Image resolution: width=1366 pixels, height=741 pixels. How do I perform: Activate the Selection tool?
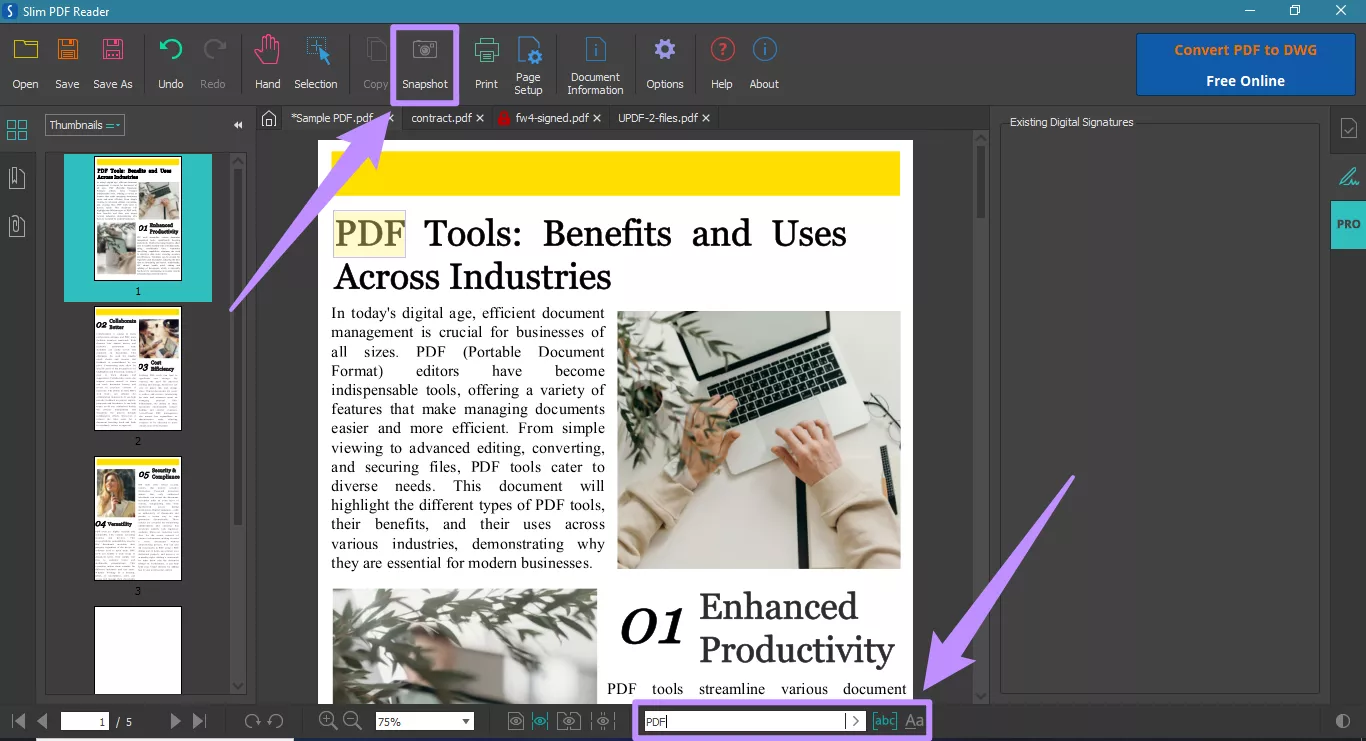pos(316,62)
